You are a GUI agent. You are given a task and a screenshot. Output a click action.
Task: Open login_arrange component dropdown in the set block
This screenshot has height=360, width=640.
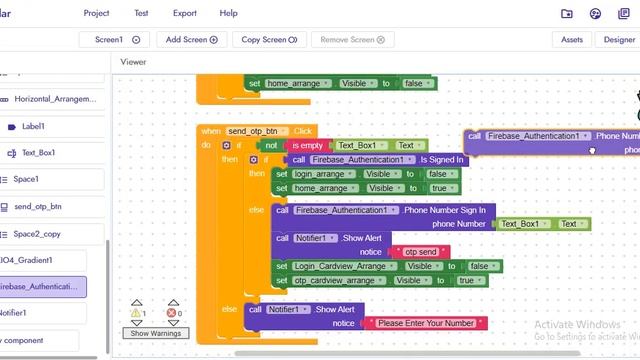[323, 174]
